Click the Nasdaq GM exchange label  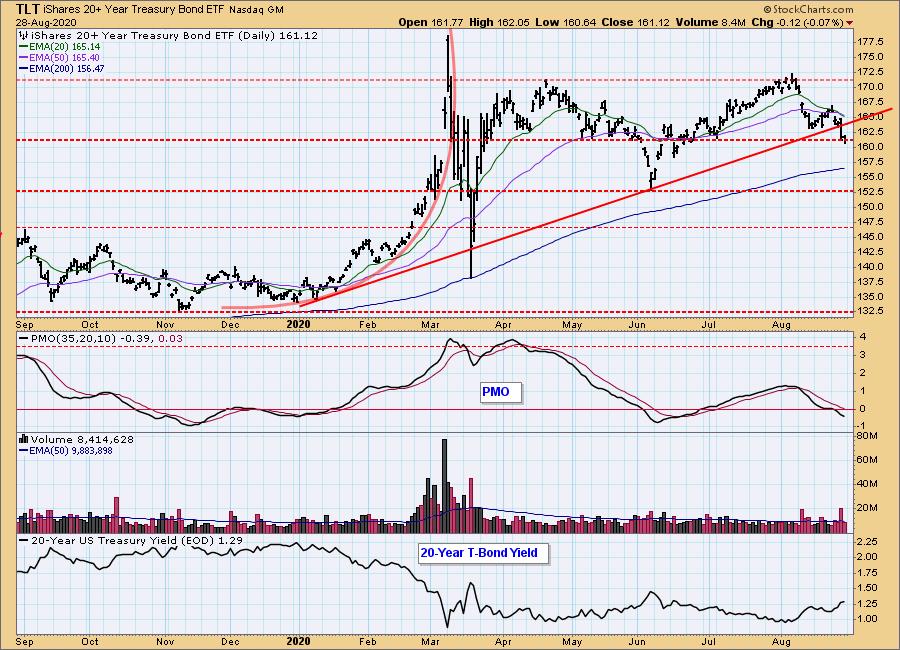point(256,9)
